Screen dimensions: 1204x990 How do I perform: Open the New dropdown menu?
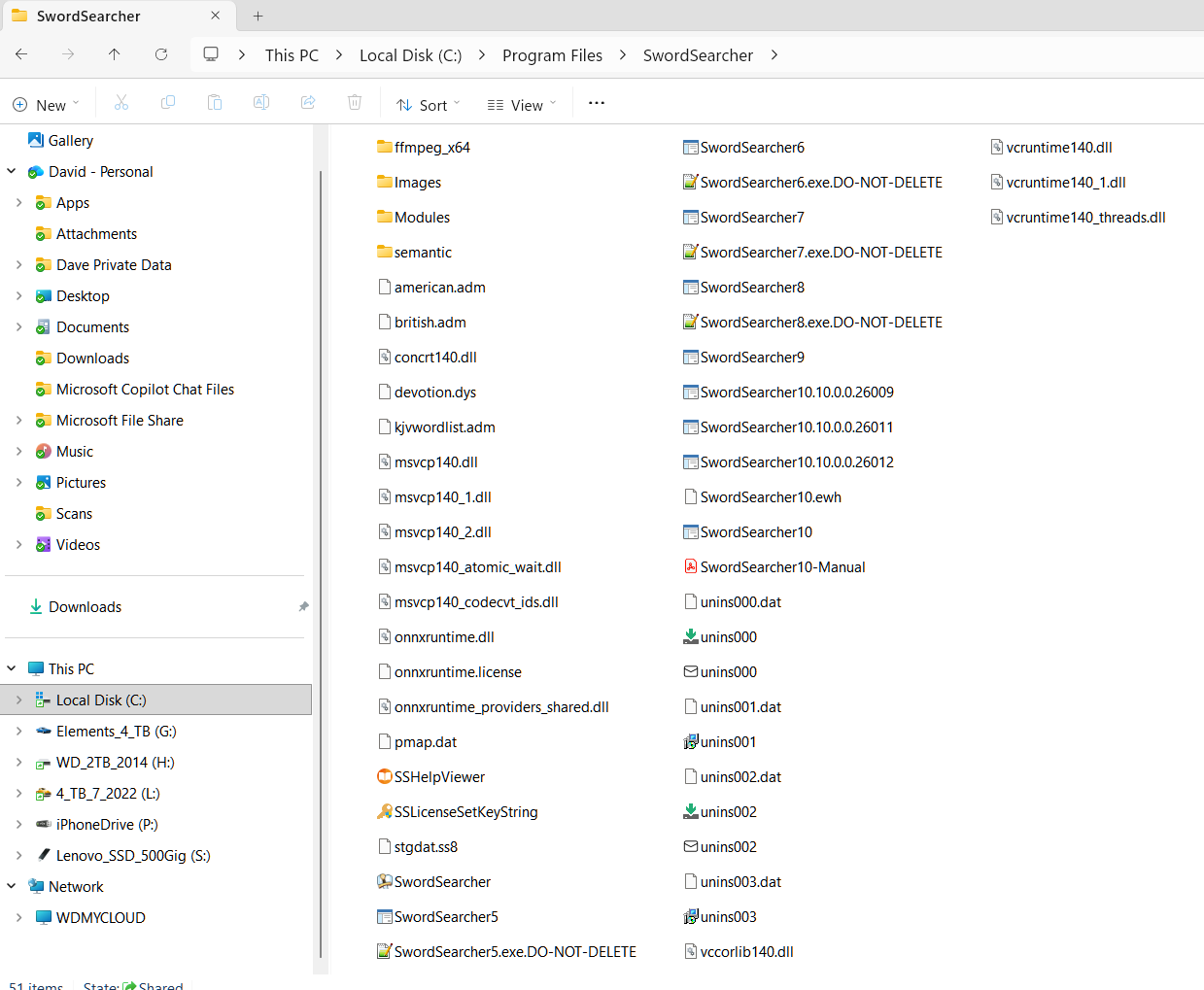coord(46,104)
